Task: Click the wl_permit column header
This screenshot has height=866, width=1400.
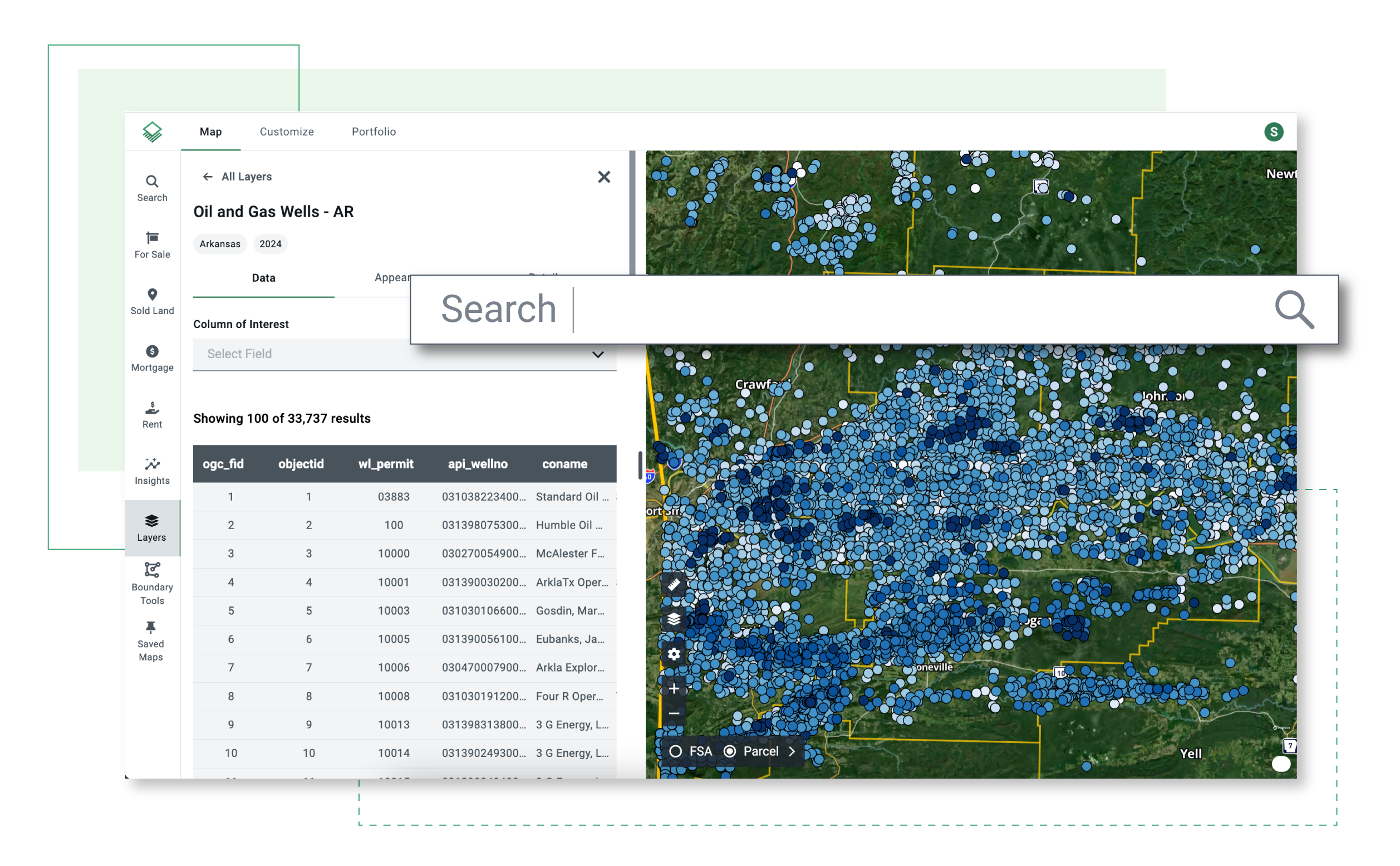Action: [x=386, y=464]
